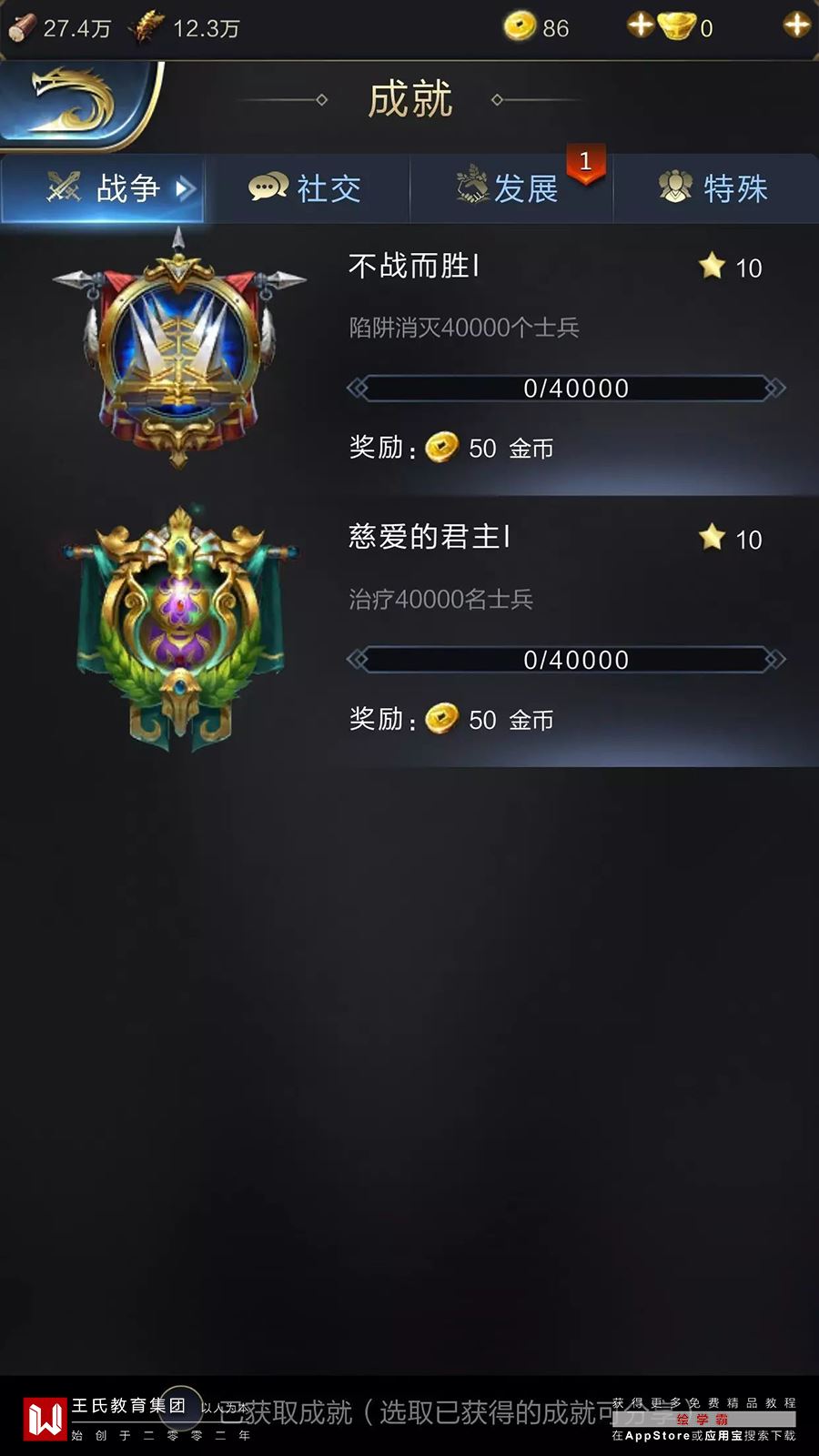The image size is (819, 1456).
Task: Switch to the 社交 tab
Action: coord(307,188)
